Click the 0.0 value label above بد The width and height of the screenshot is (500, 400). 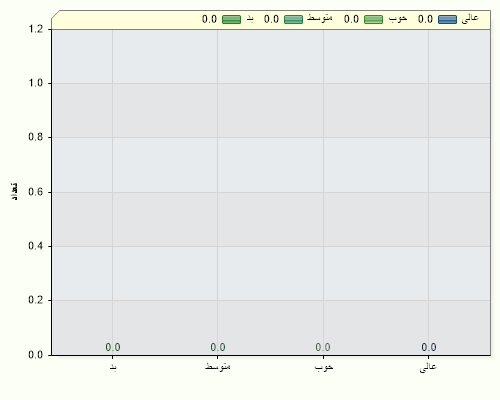tap(113, 347)
